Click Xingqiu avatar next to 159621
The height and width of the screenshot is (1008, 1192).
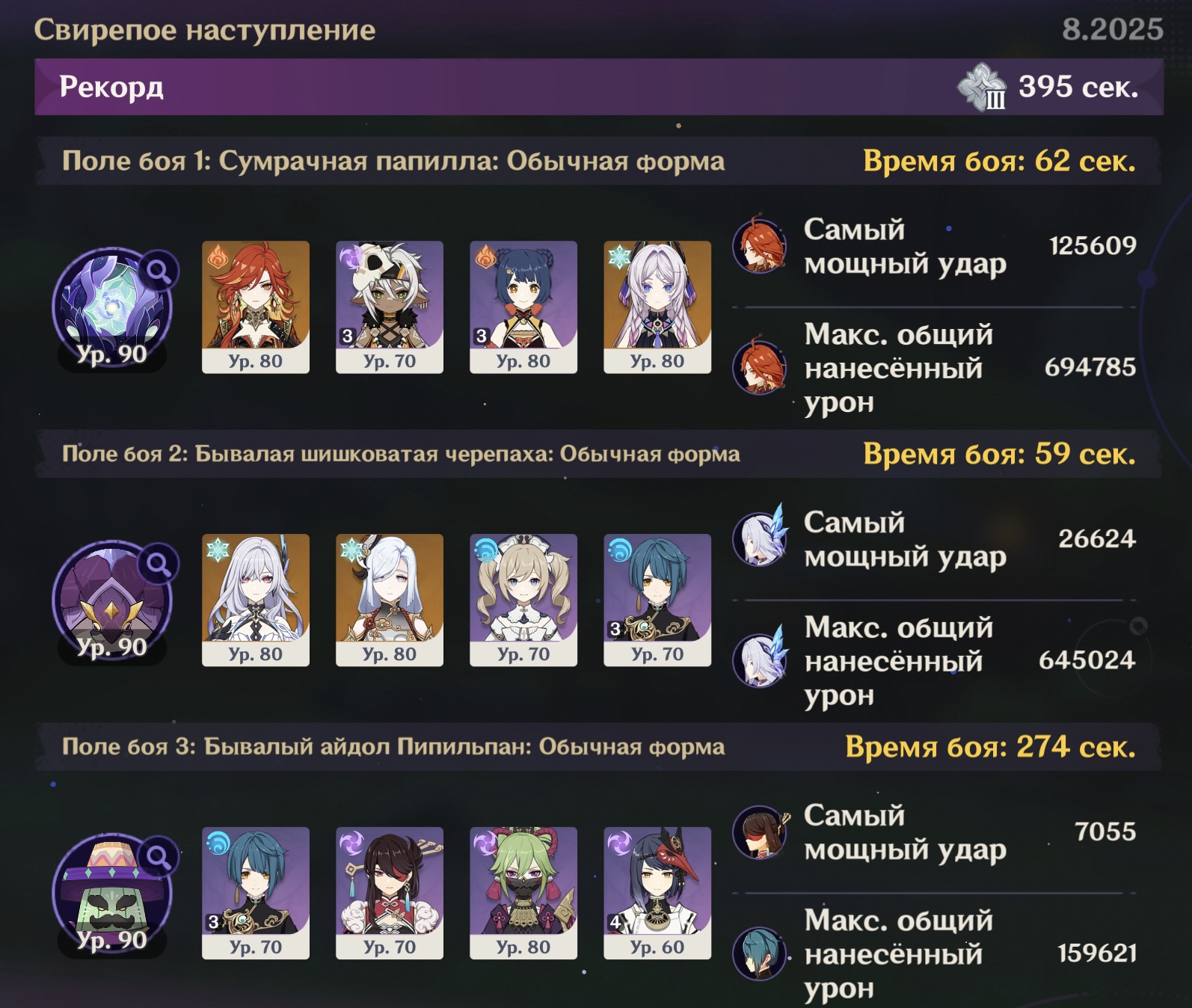(759, 953)
